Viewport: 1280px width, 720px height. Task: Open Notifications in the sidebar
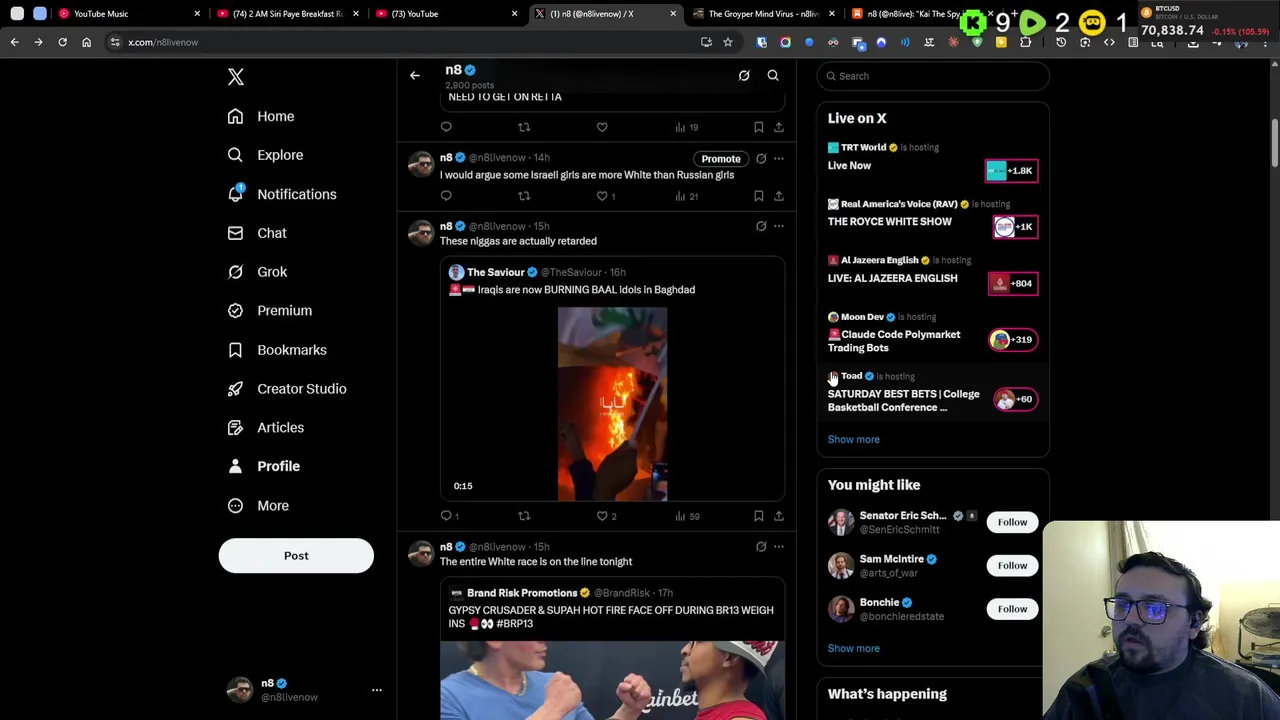pos(282,194)
